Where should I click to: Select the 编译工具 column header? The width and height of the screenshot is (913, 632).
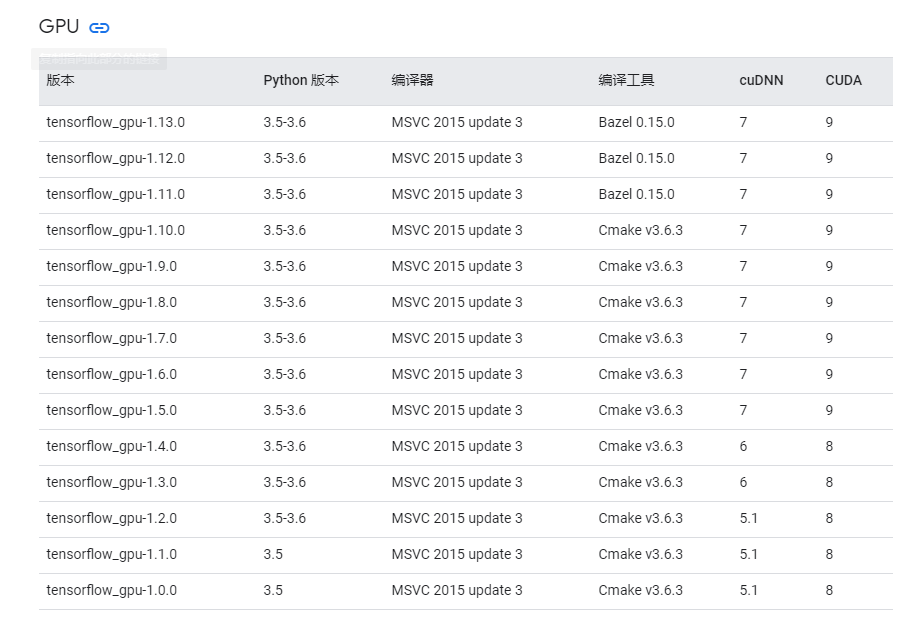point(627,80)
